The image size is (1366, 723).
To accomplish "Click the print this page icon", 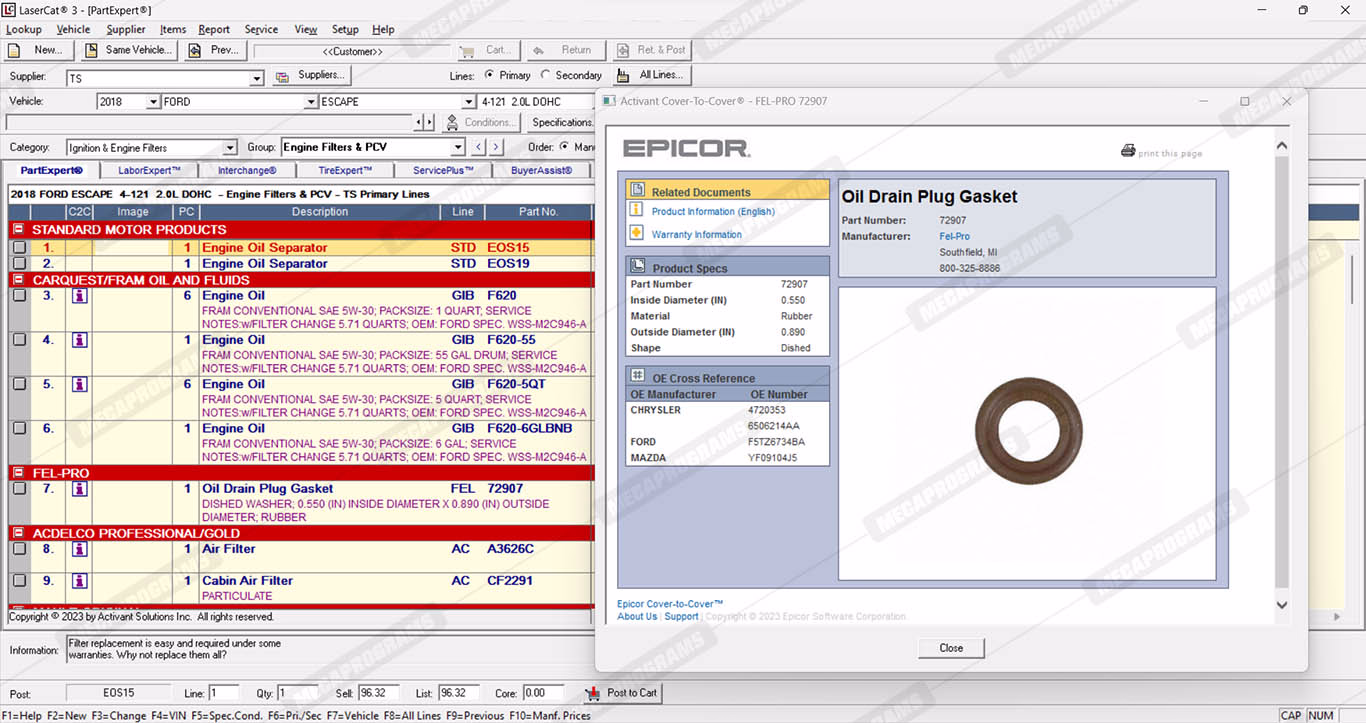I will click(1128, 151).
